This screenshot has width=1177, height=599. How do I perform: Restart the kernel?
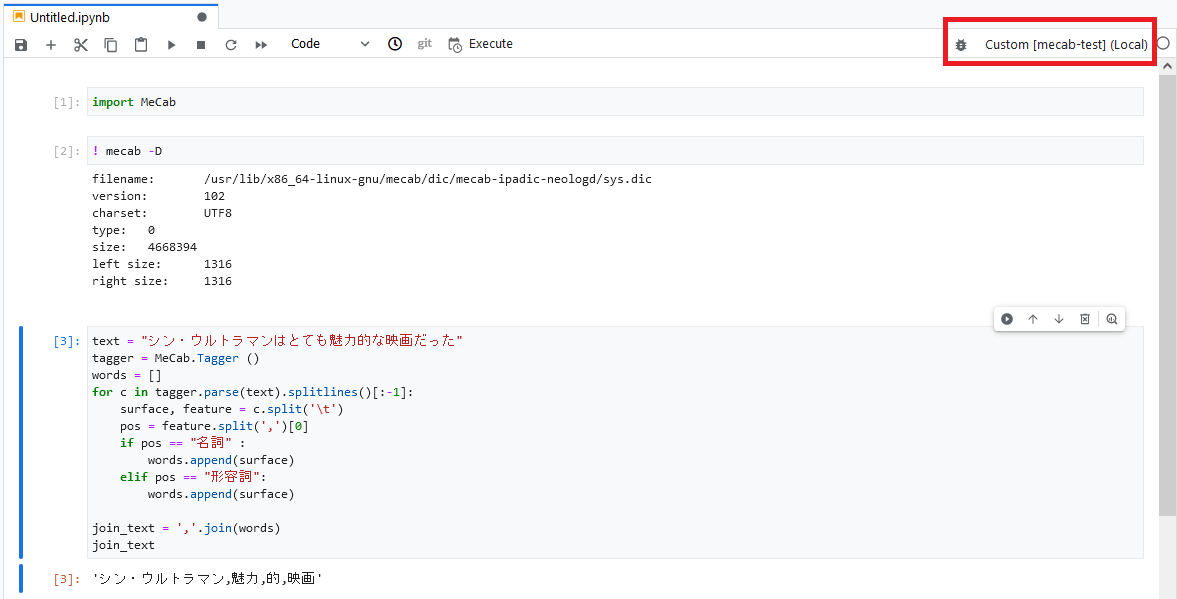(x=231, y=45)
